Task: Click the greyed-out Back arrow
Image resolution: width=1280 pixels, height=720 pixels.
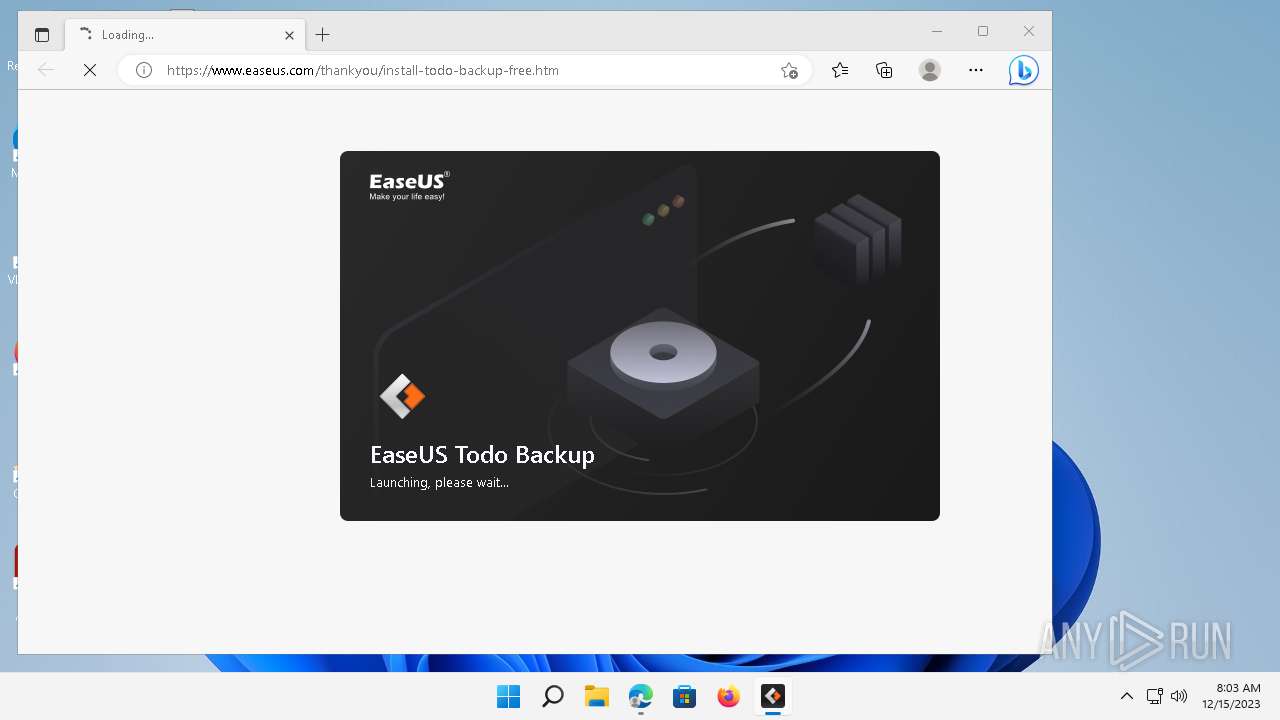Action: [x=45, y=70]
